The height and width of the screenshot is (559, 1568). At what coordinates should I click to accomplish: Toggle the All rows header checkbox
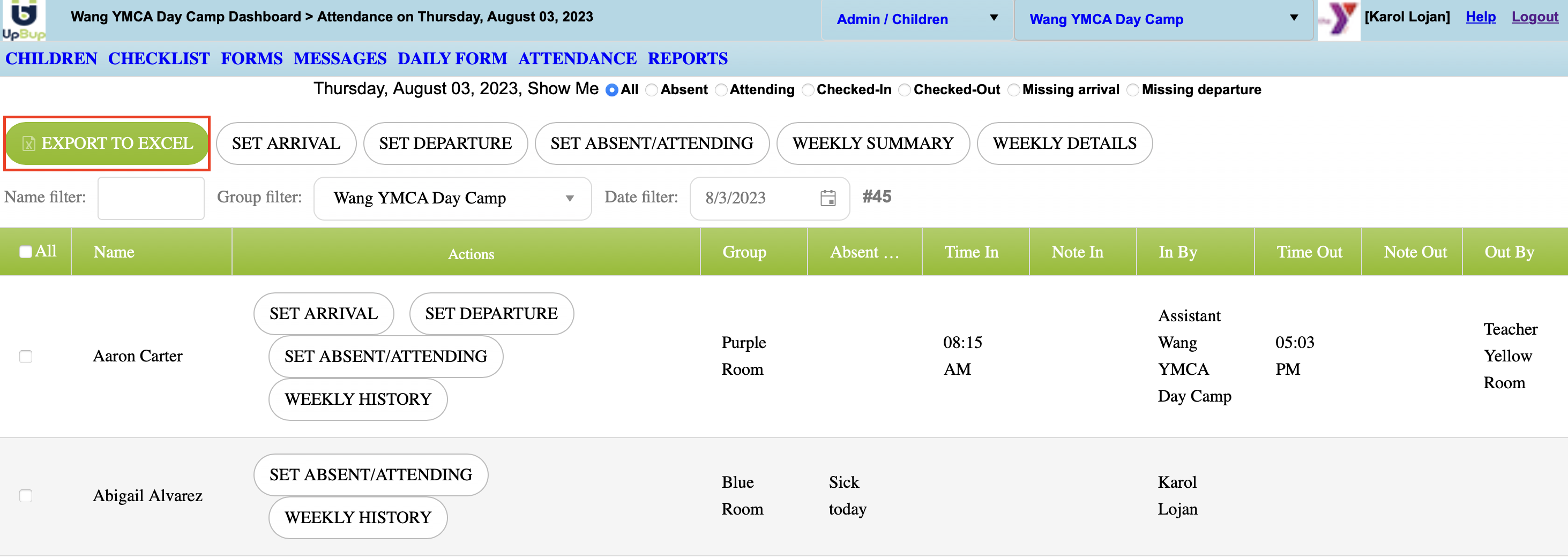click(26, 252)
